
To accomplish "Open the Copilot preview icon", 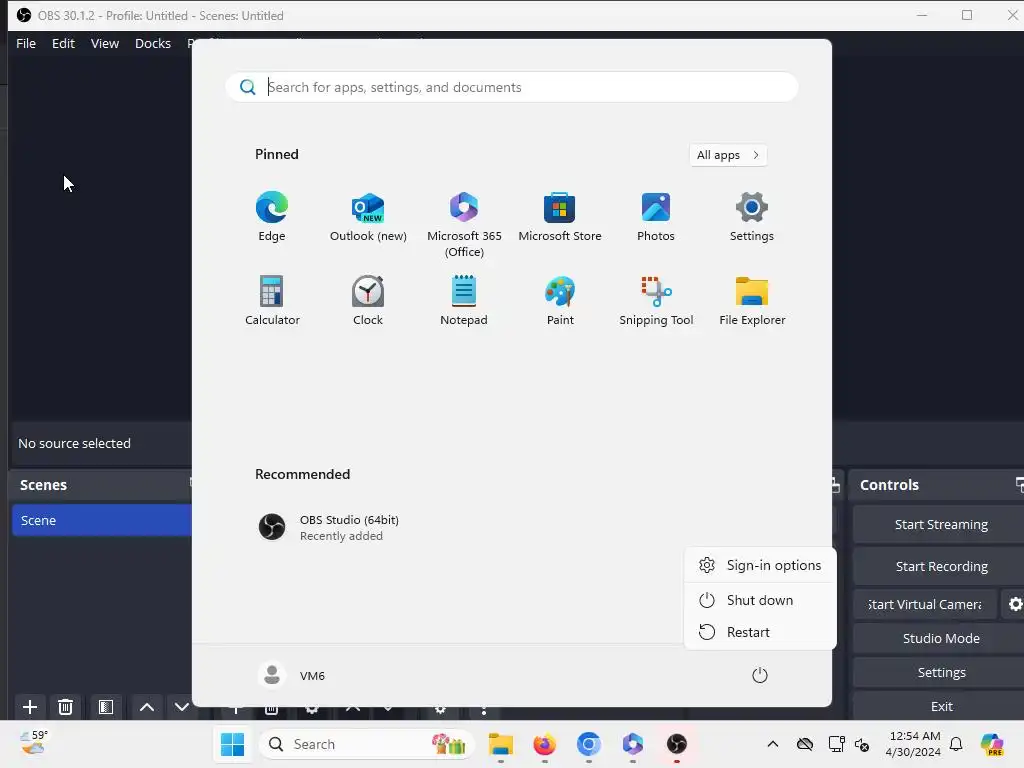I will click(992, 744).
